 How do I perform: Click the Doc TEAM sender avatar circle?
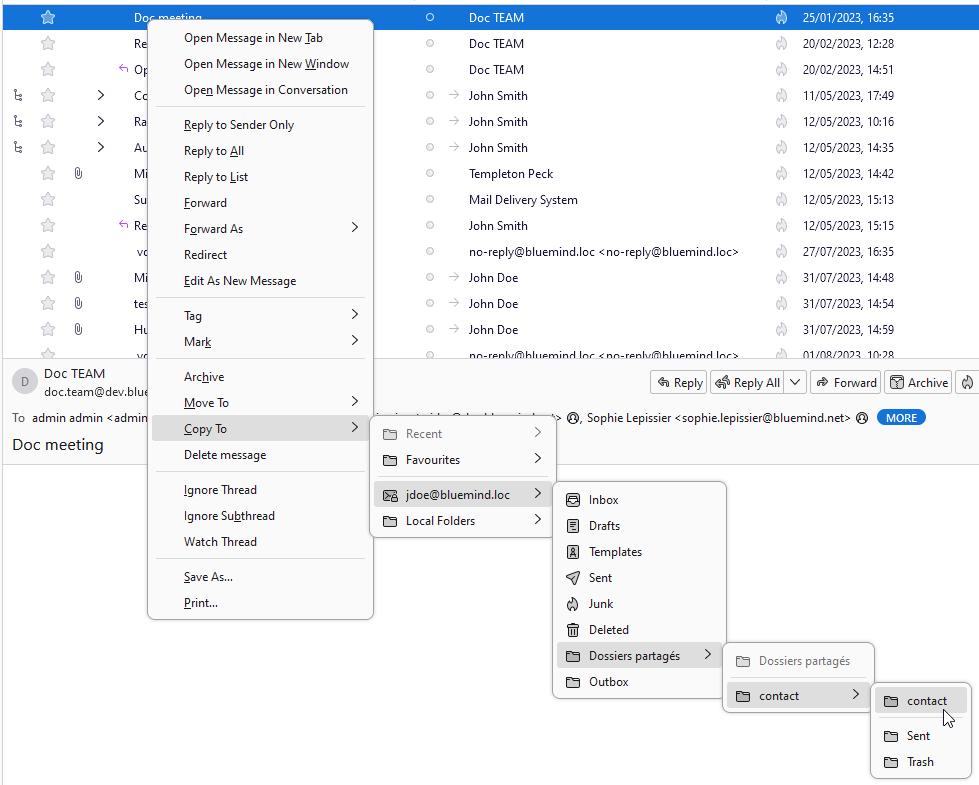[x=23, y=382]
